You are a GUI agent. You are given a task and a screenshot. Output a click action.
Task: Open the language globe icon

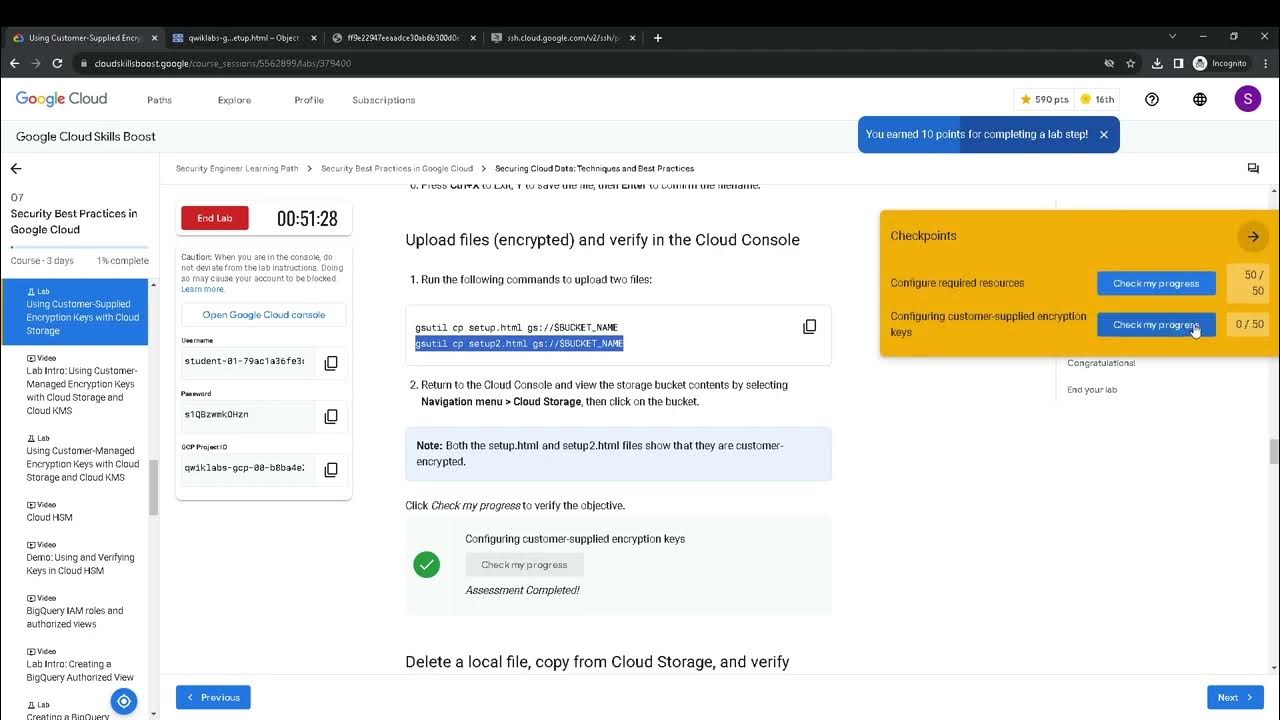(x=1200, y=99)
